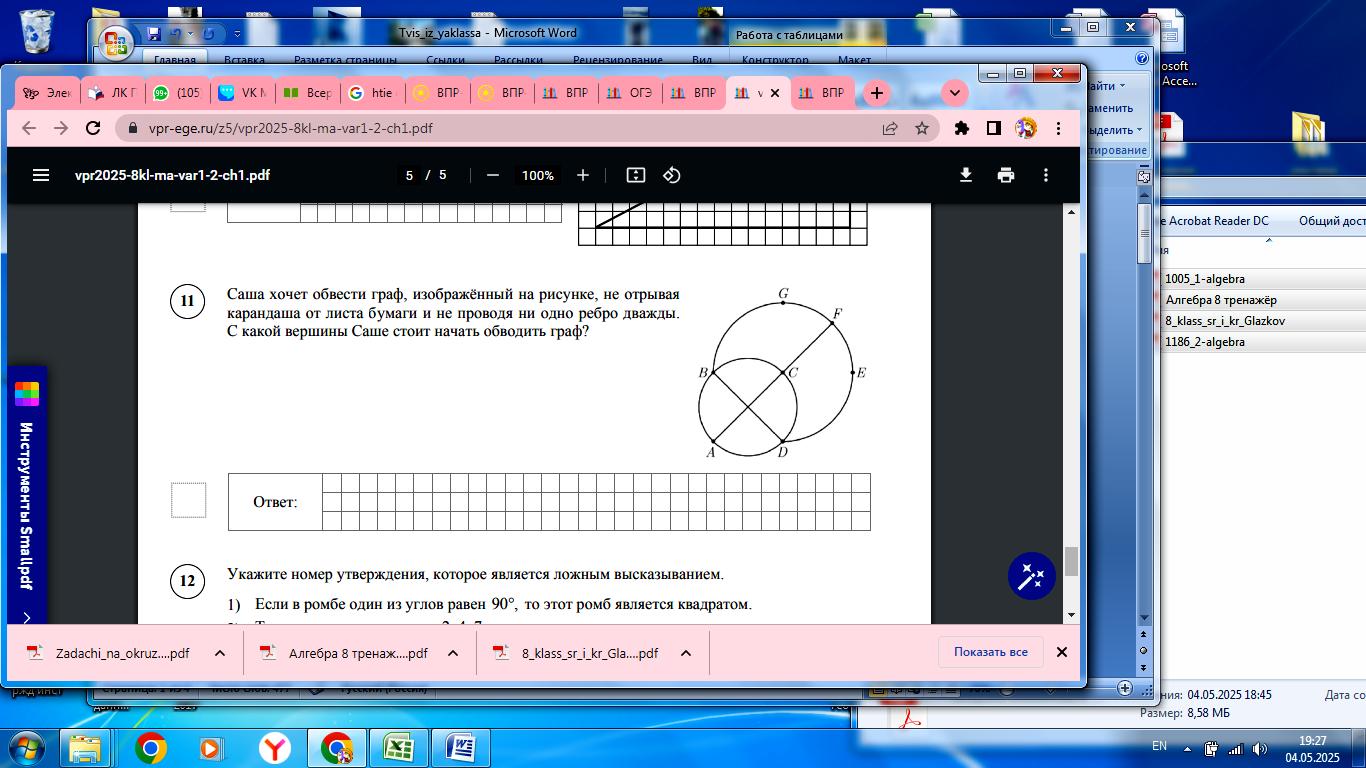Click the address bar URL
This screenshot has width=1366, height=768.
point(292,128)
